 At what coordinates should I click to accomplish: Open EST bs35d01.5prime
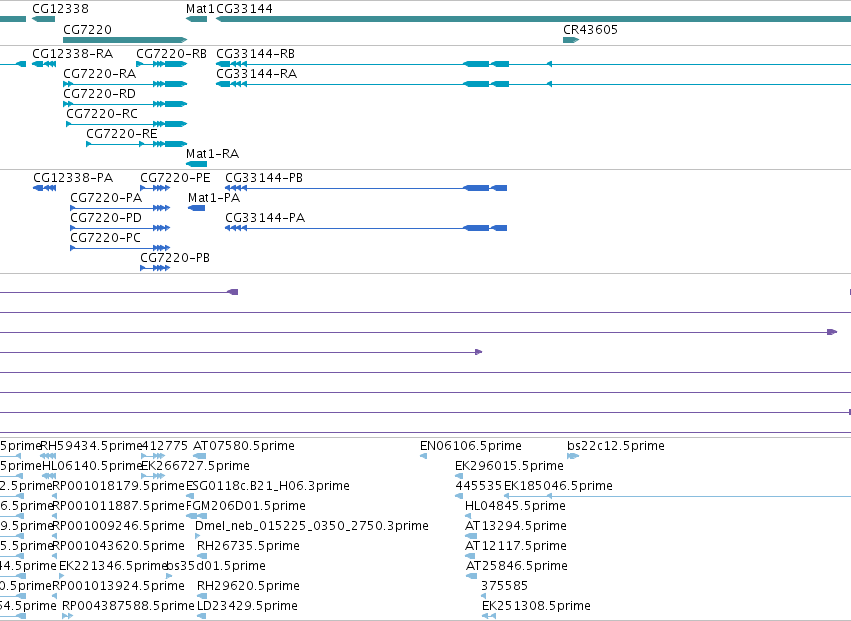(170, 576)
